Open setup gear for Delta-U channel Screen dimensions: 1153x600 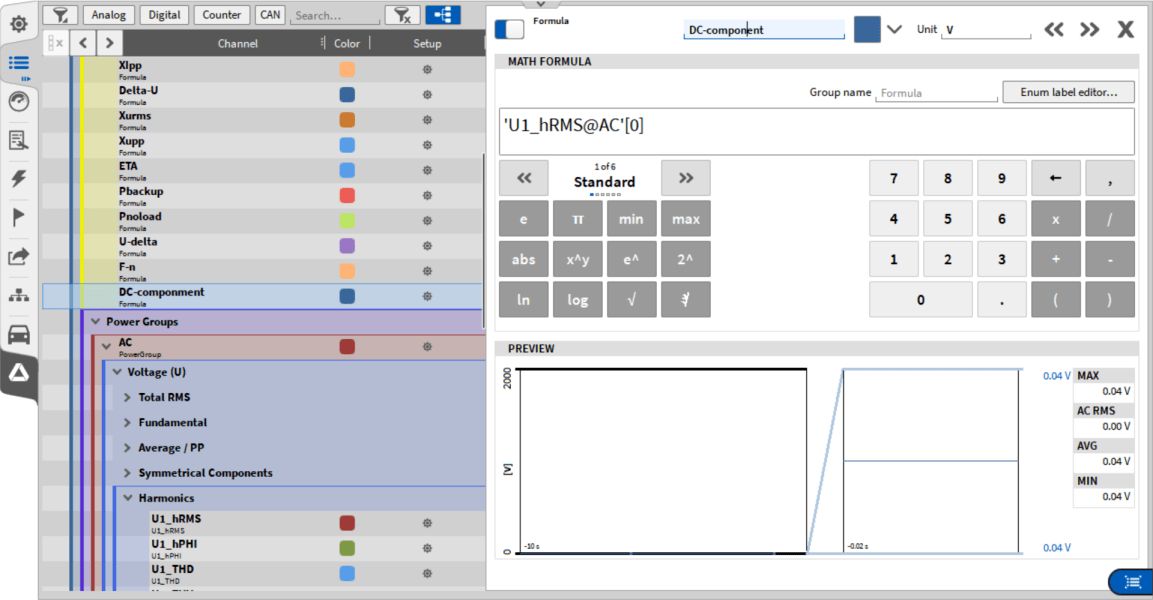(427, 95)
